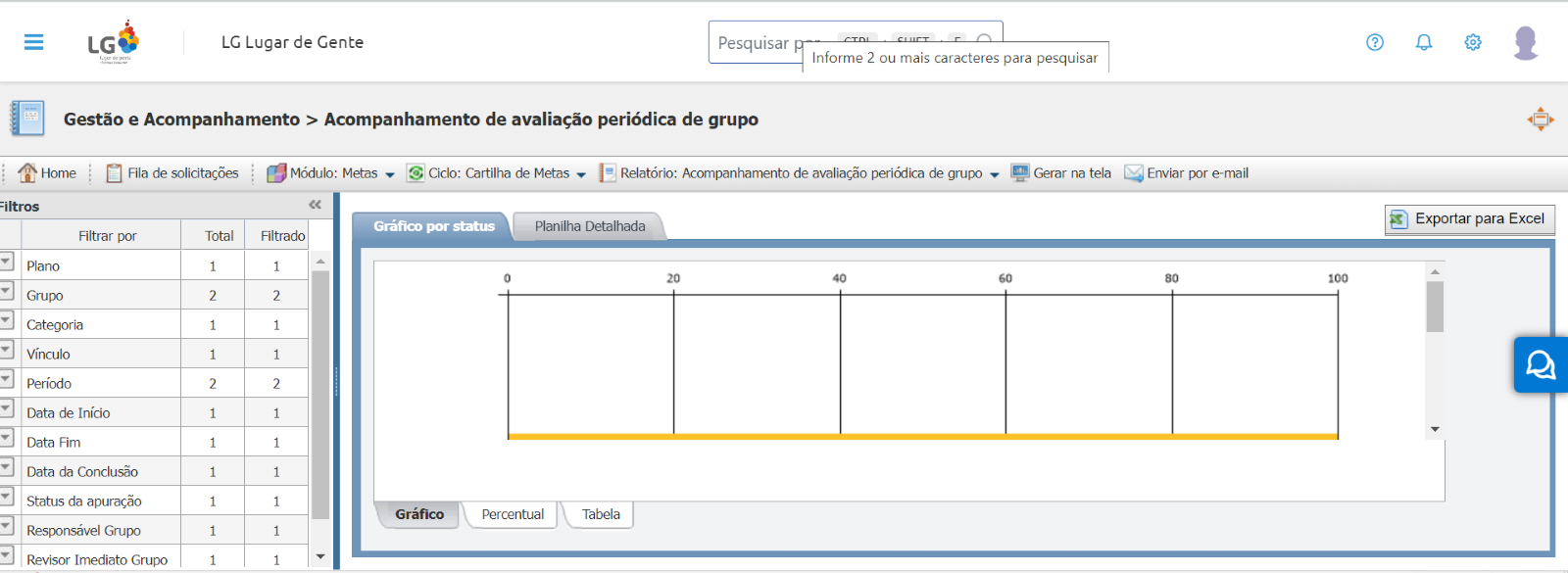Collapse the Filtros panel with double chevron
Image resolution: width=1568 pixels, height=573 pixels.
click(315, 205)
